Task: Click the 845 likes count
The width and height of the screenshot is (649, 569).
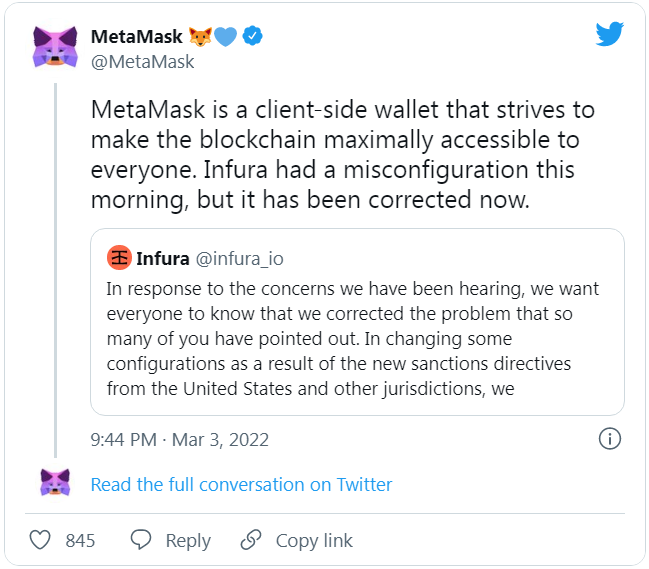Action: (80, 541)
